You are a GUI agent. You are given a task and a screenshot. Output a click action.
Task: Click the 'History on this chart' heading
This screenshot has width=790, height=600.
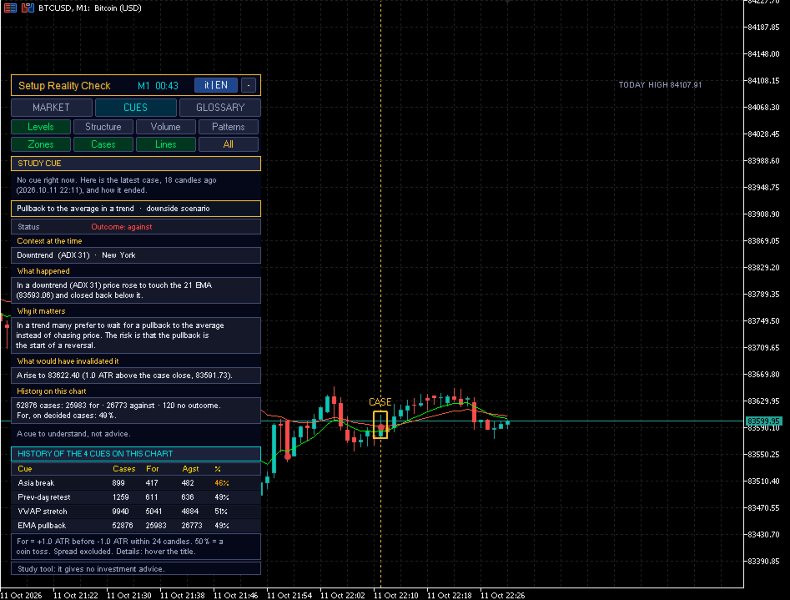click(51, 391)
